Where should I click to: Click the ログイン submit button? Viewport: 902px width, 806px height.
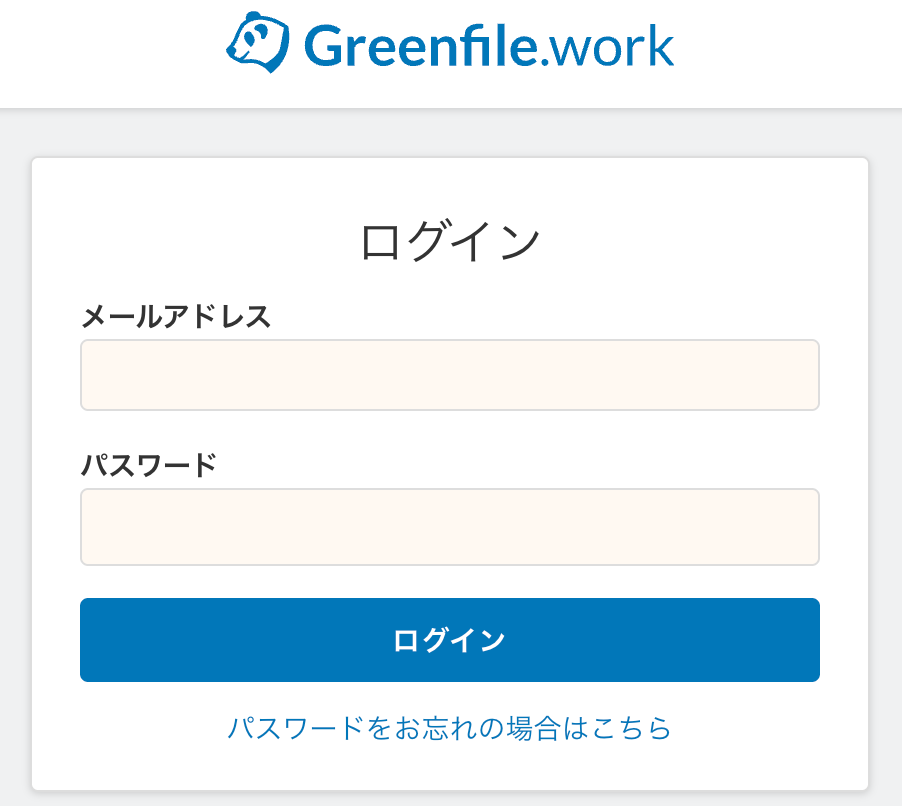(450, 640)
